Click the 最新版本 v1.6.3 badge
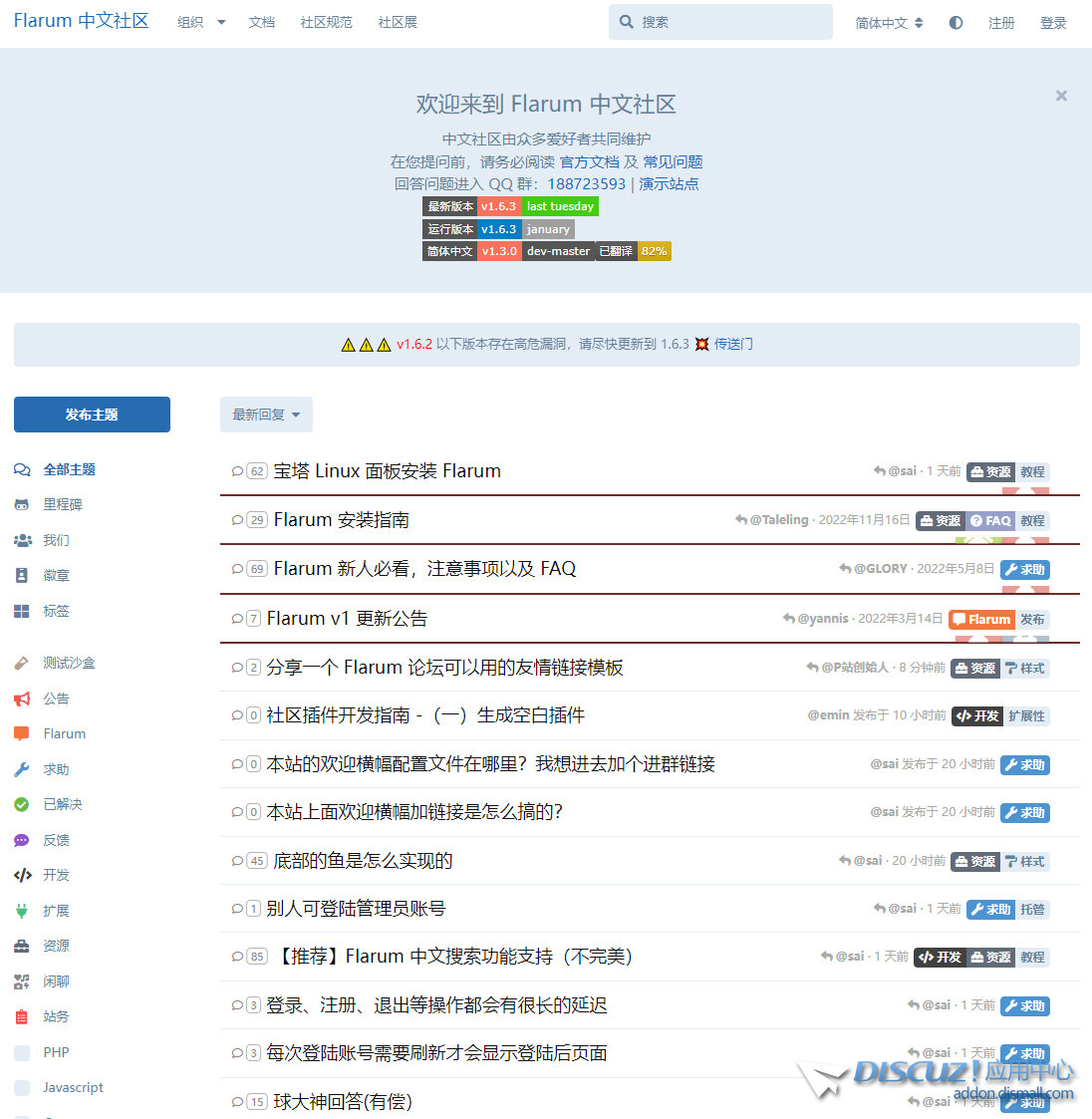The height and width of the screenshot is (1119, 1092). pos(510,206)
